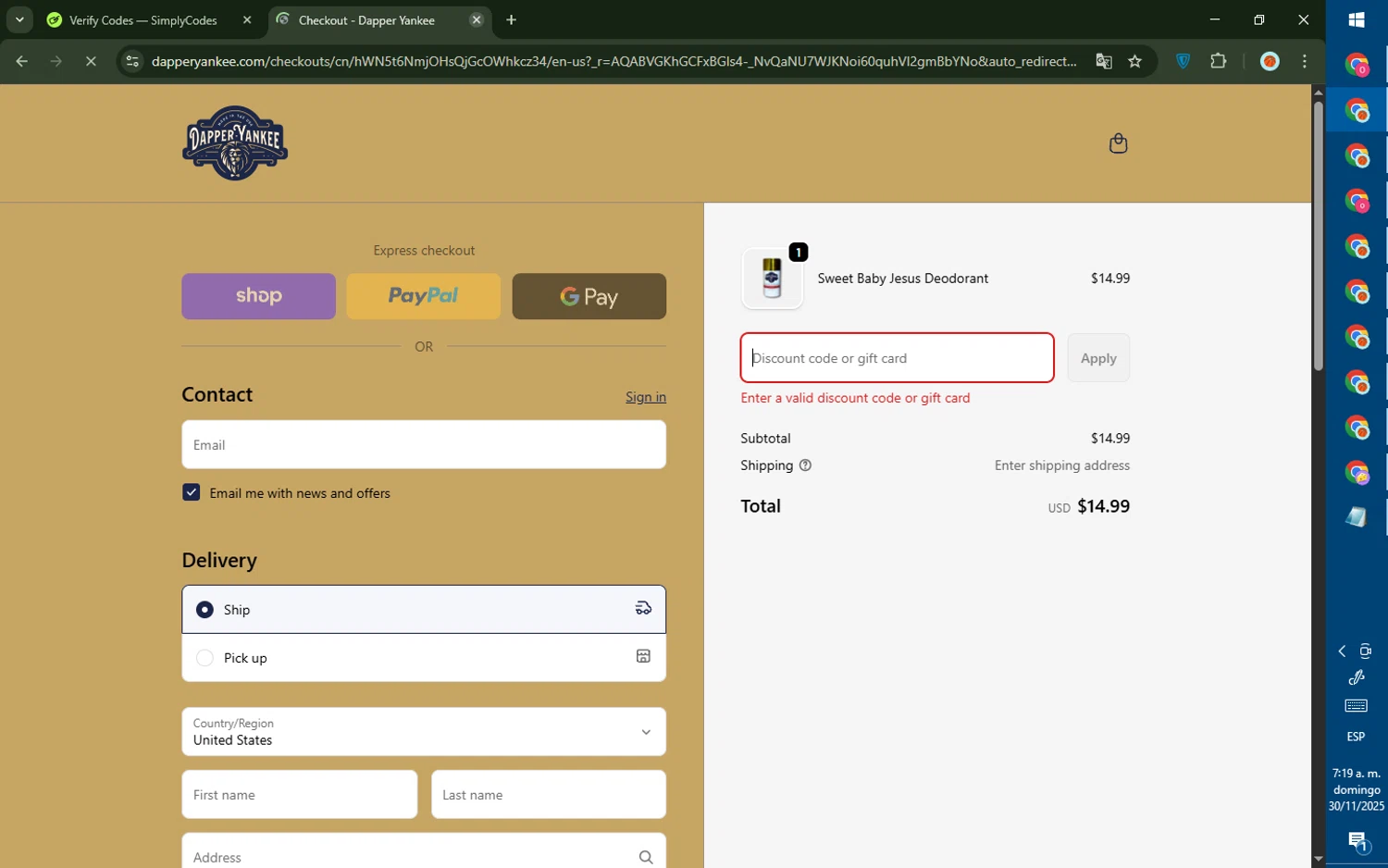Click the Sweet Baby Jesus Deodorant product name
Screen dimensions: 1388x868
pos(903,278)
